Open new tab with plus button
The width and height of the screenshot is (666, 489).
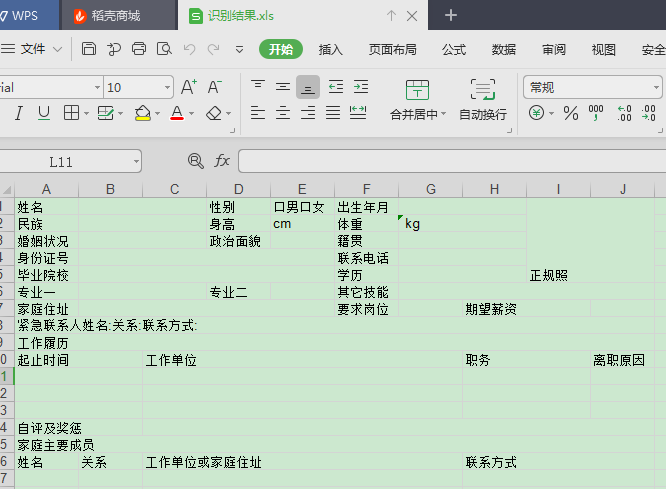450,15
